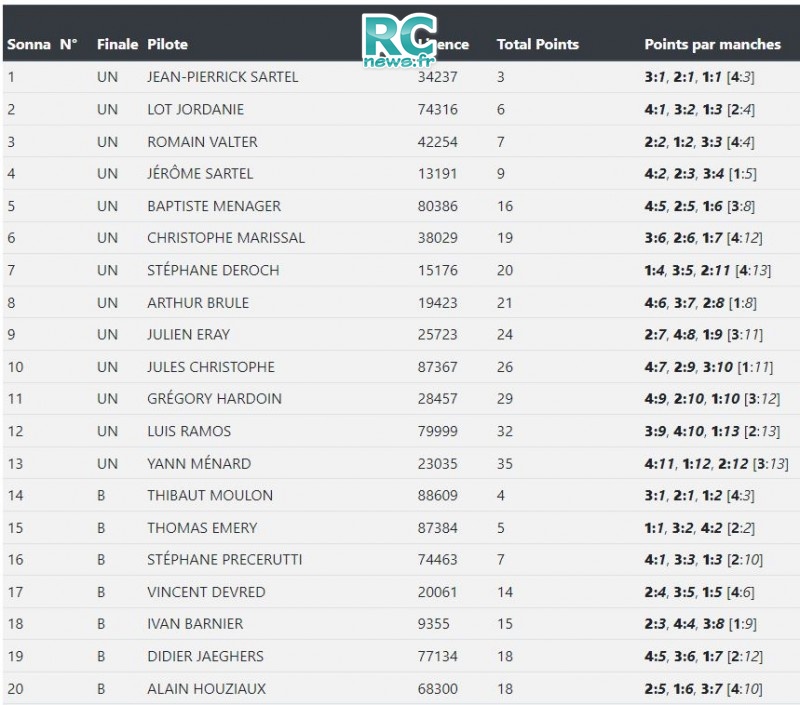Click pilot name GRÉGORY HARDOIN
The height and width of the screenshot is (705, 800).
click(x=214, y=398)
